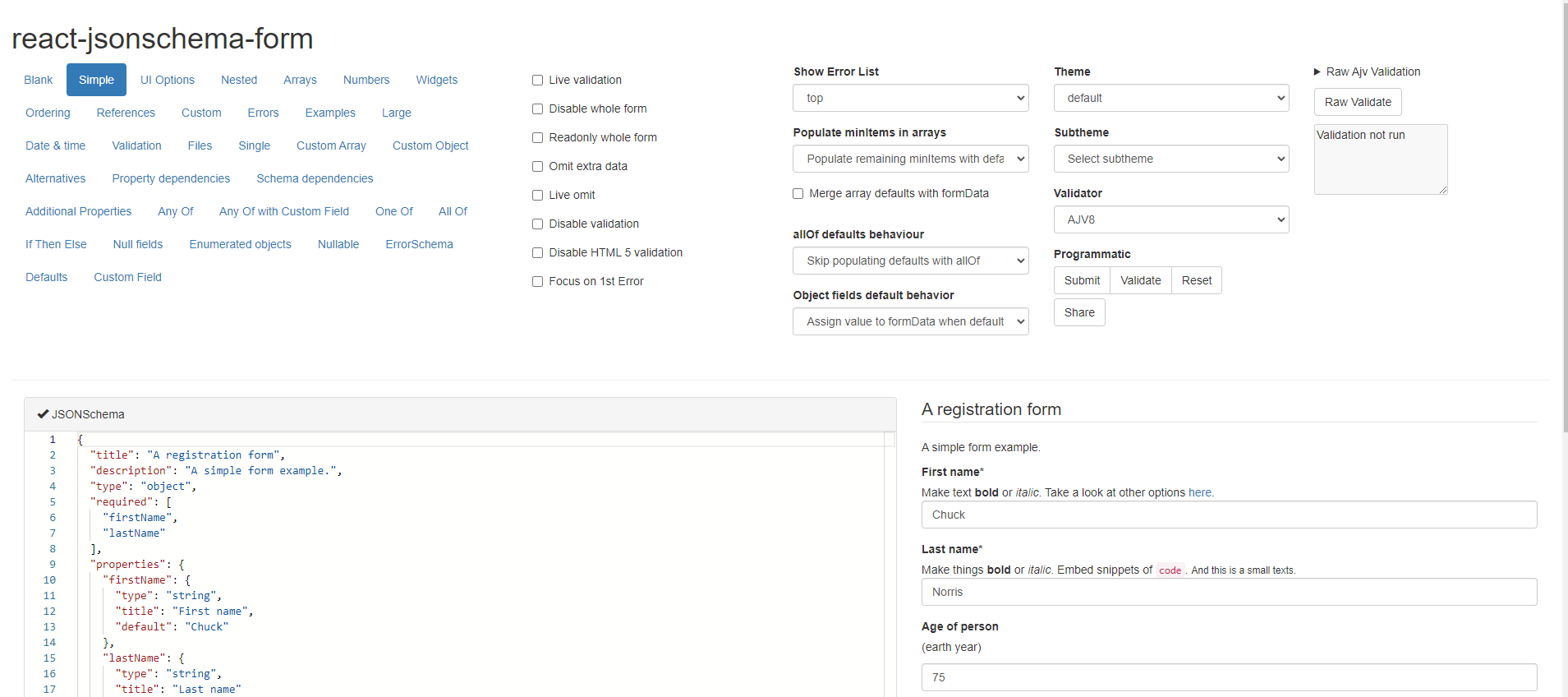Click the JSONSchema checkmark icon
This screenshot has height=697, width=1568.
coord(43,414)
